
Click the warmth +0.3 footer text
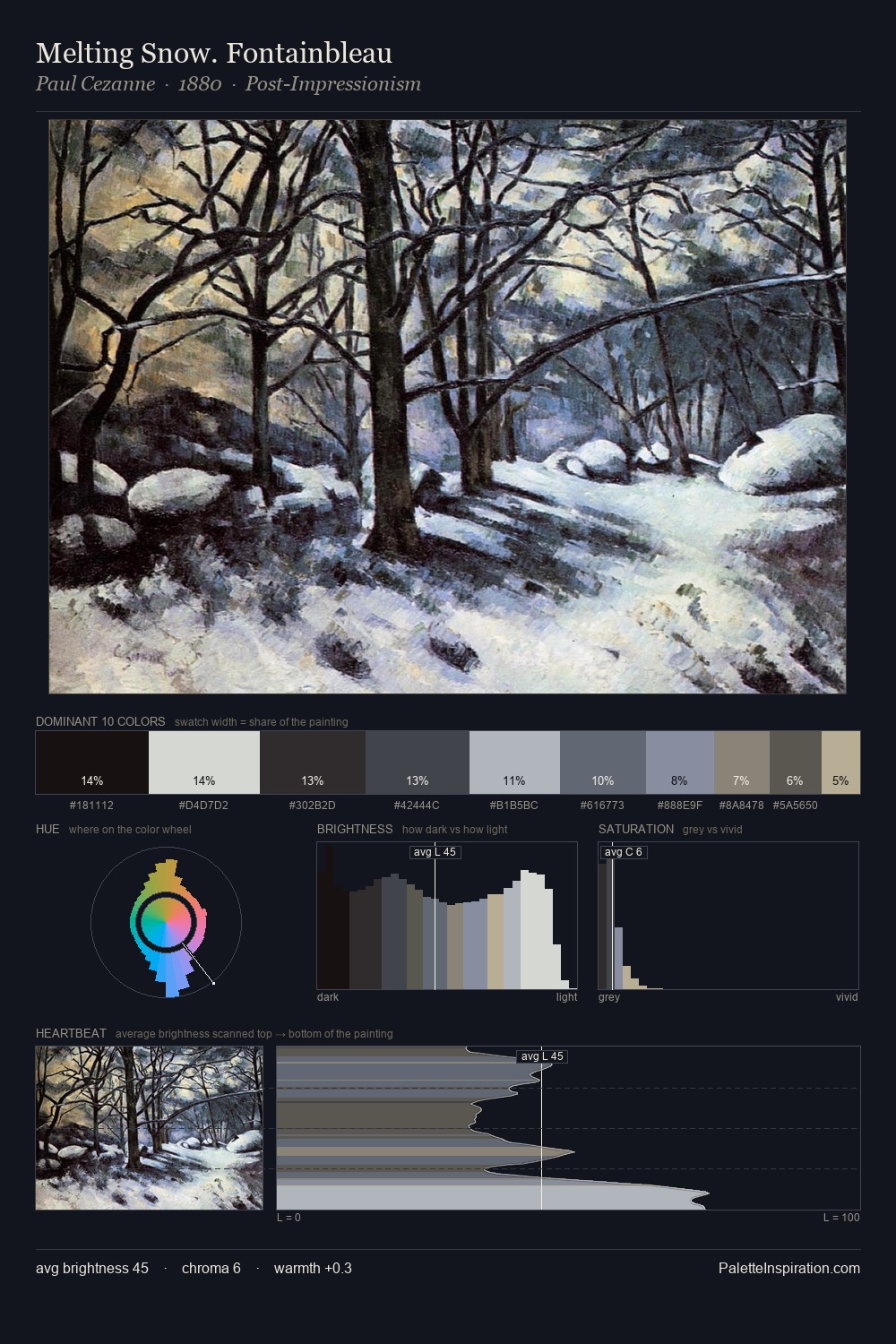(313, 1268)
